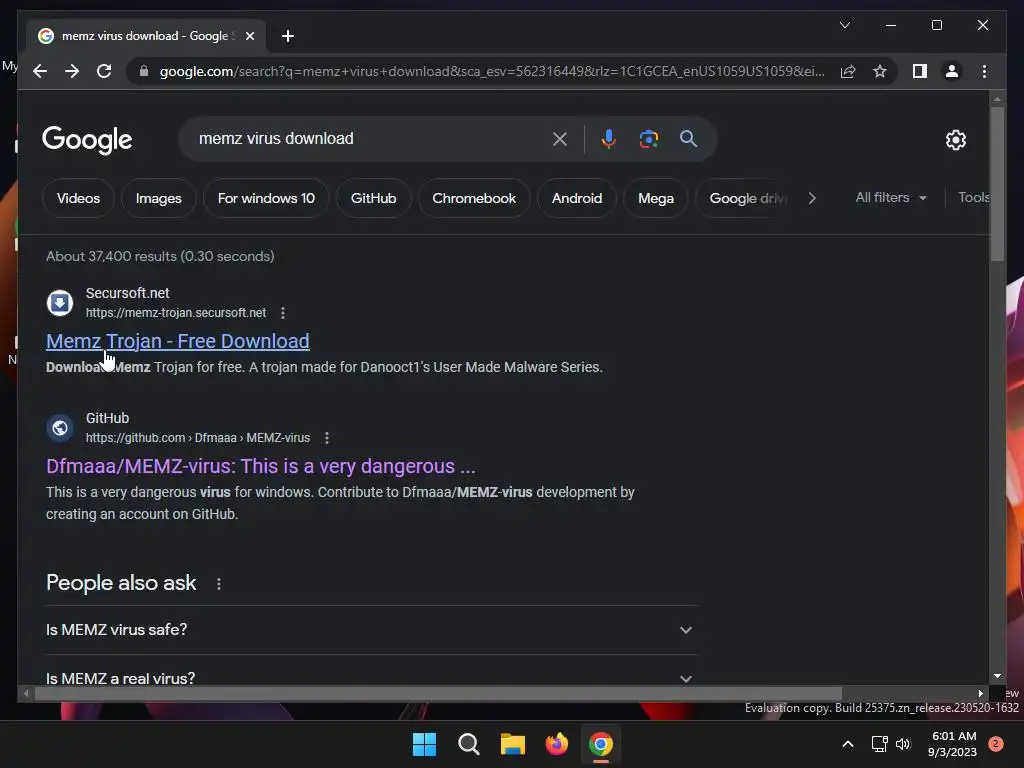This screenshot has width=1024, height=768.
Task: Open options for GitHub result
Action: [x=327, y=438]
